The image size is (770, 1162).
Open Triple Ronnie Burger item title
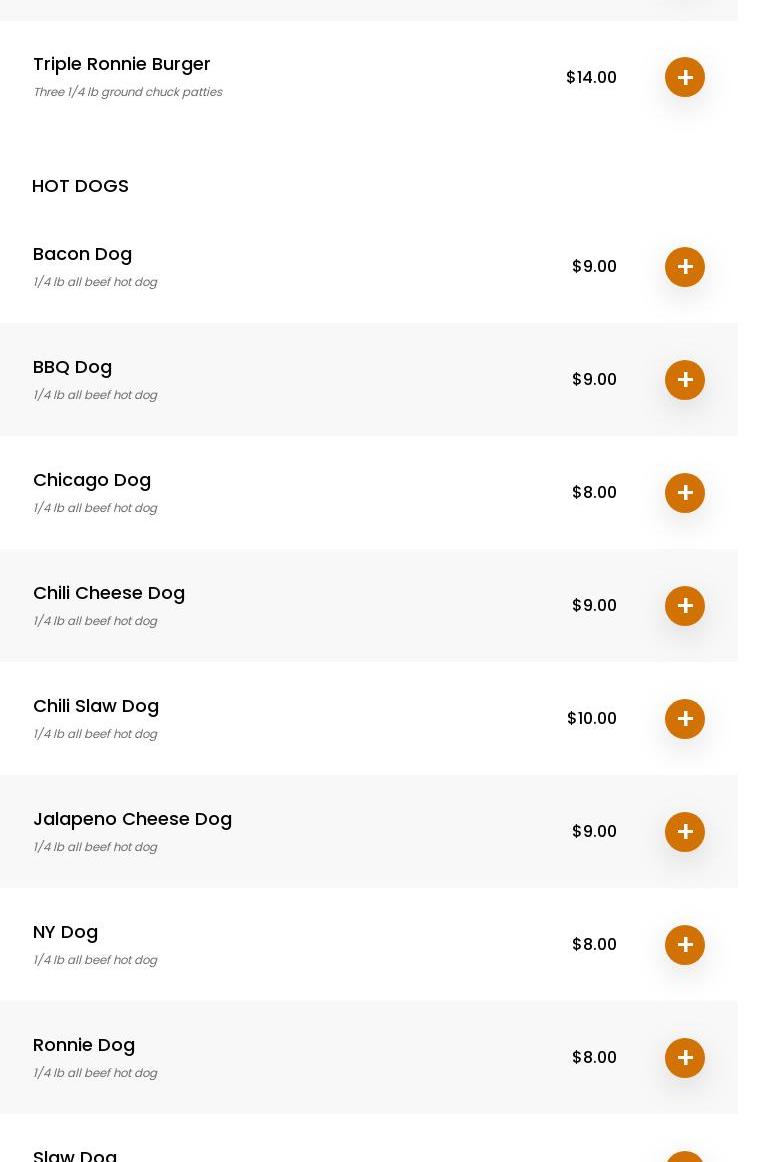[122, 64]
